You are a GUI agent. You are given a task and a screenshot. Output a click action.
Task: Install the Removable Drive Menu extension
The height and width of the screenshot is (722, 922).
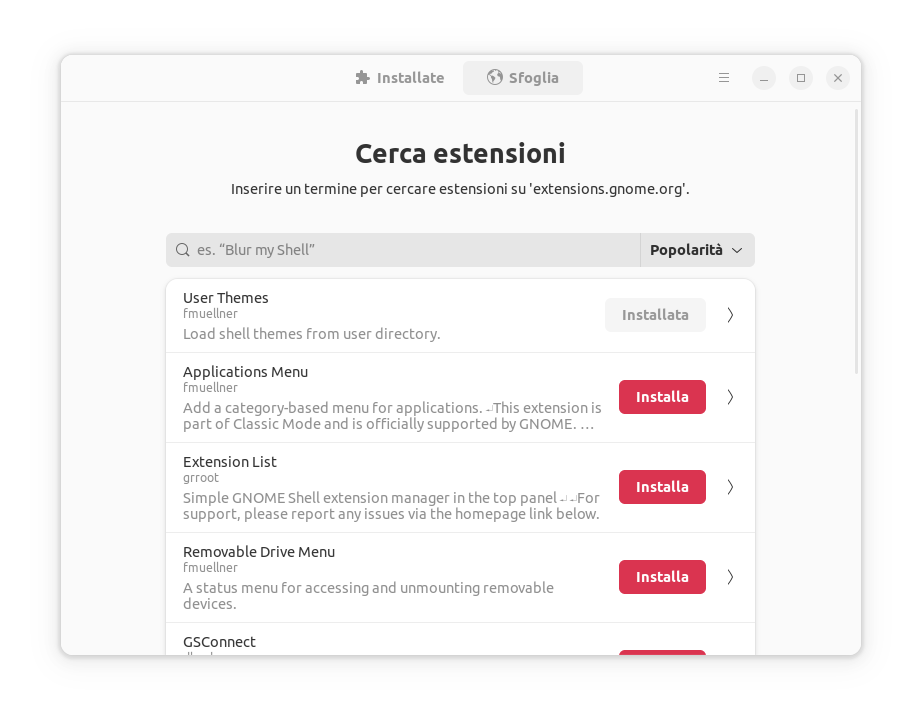[662, 577]
